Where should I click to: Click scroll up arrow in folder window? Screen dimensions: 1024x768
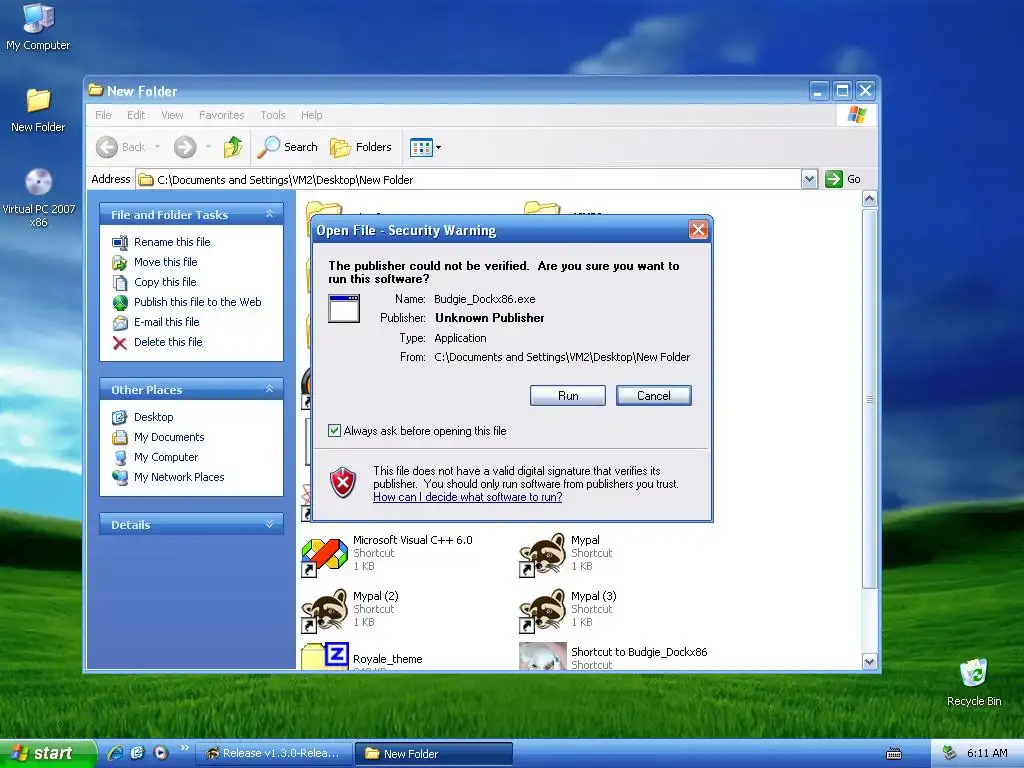point(869,199)
